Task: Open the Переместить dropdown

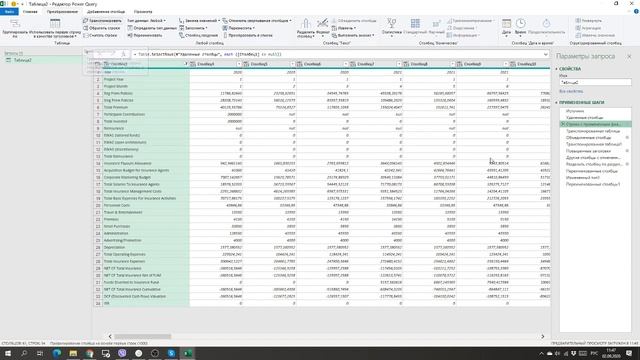Action: click(x=238, y=28)
